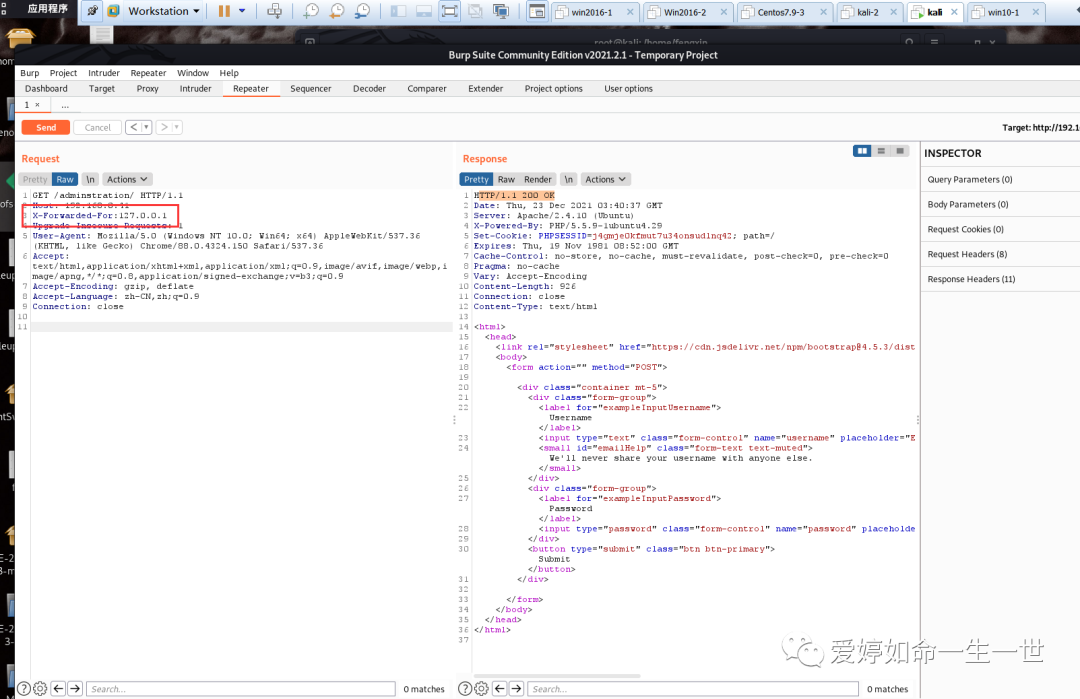
Task: Open search settings gear in the Response pane
Action: point(481,689)
